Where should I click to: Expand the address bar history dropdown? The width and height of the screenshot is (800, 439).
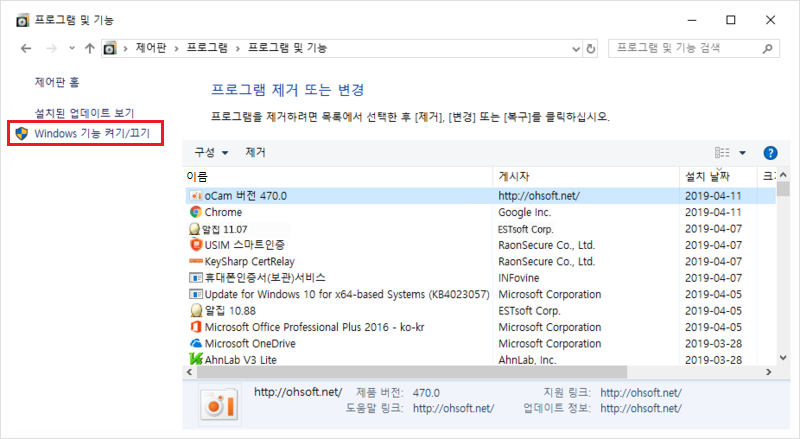tap(576, 49)
